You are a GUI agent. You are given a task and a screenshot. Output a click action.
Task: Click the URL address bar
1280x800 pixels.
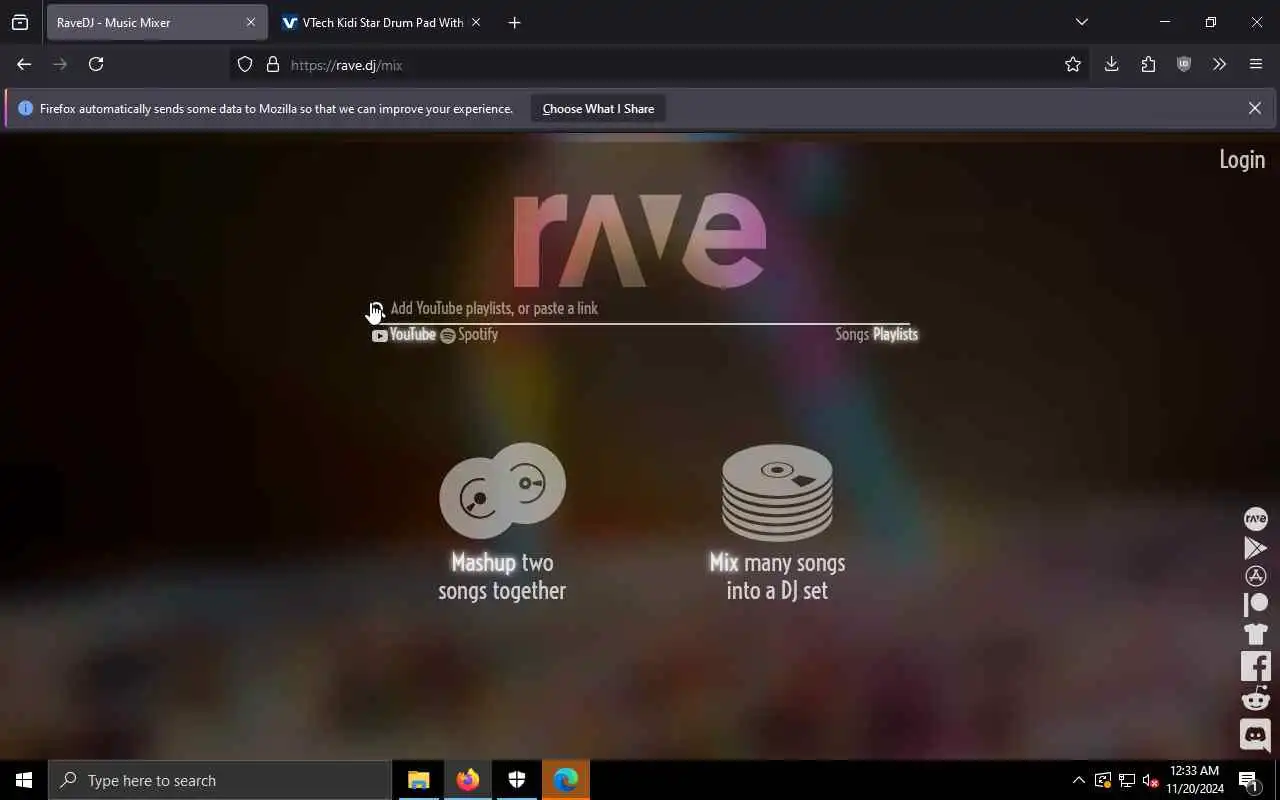tap(660, 64)
